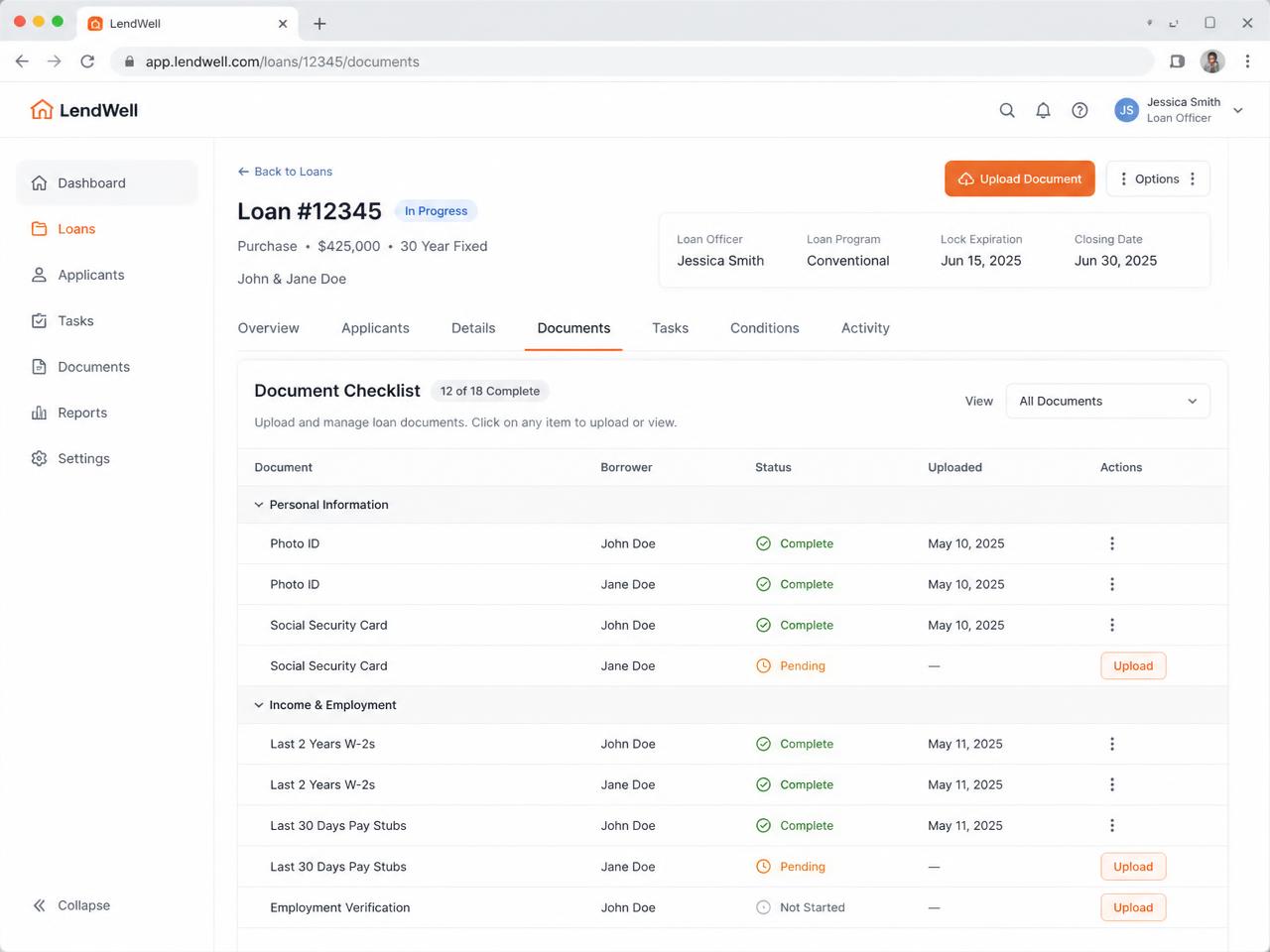Click the In Progress status badge

tap(436, 210)
